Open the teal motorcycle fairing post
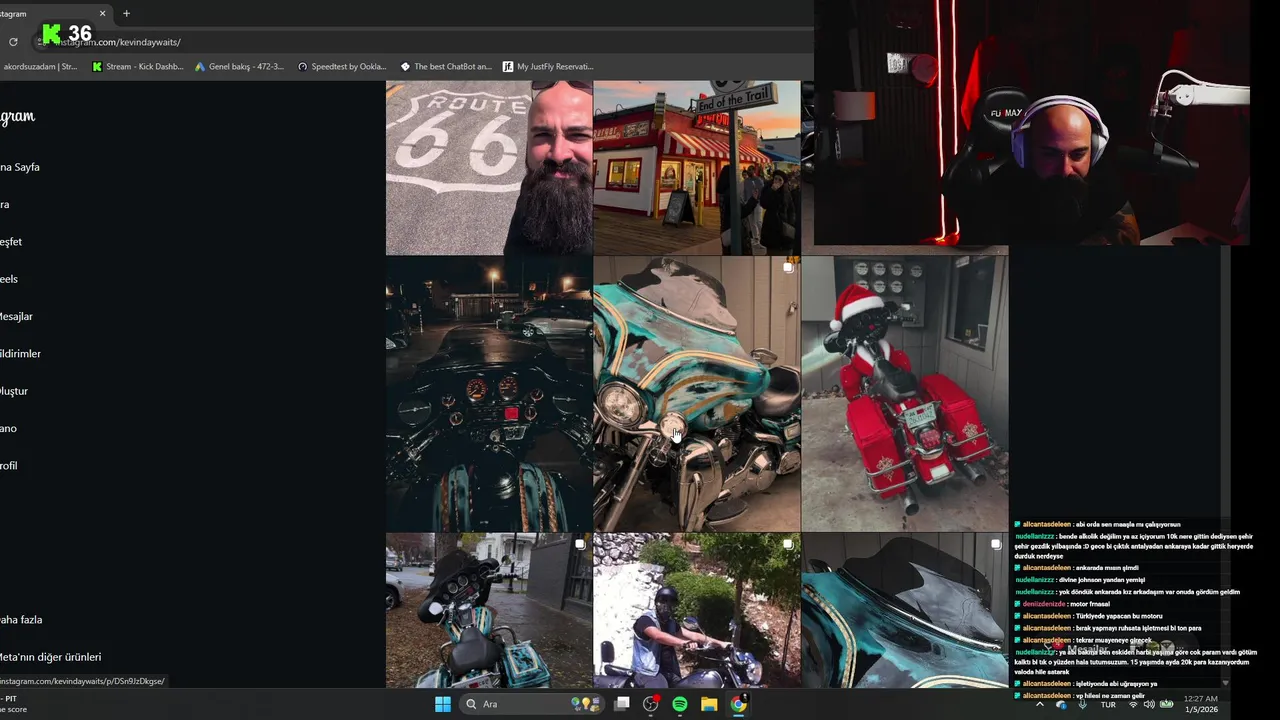The image size is (1280, 720). point(697,394)
